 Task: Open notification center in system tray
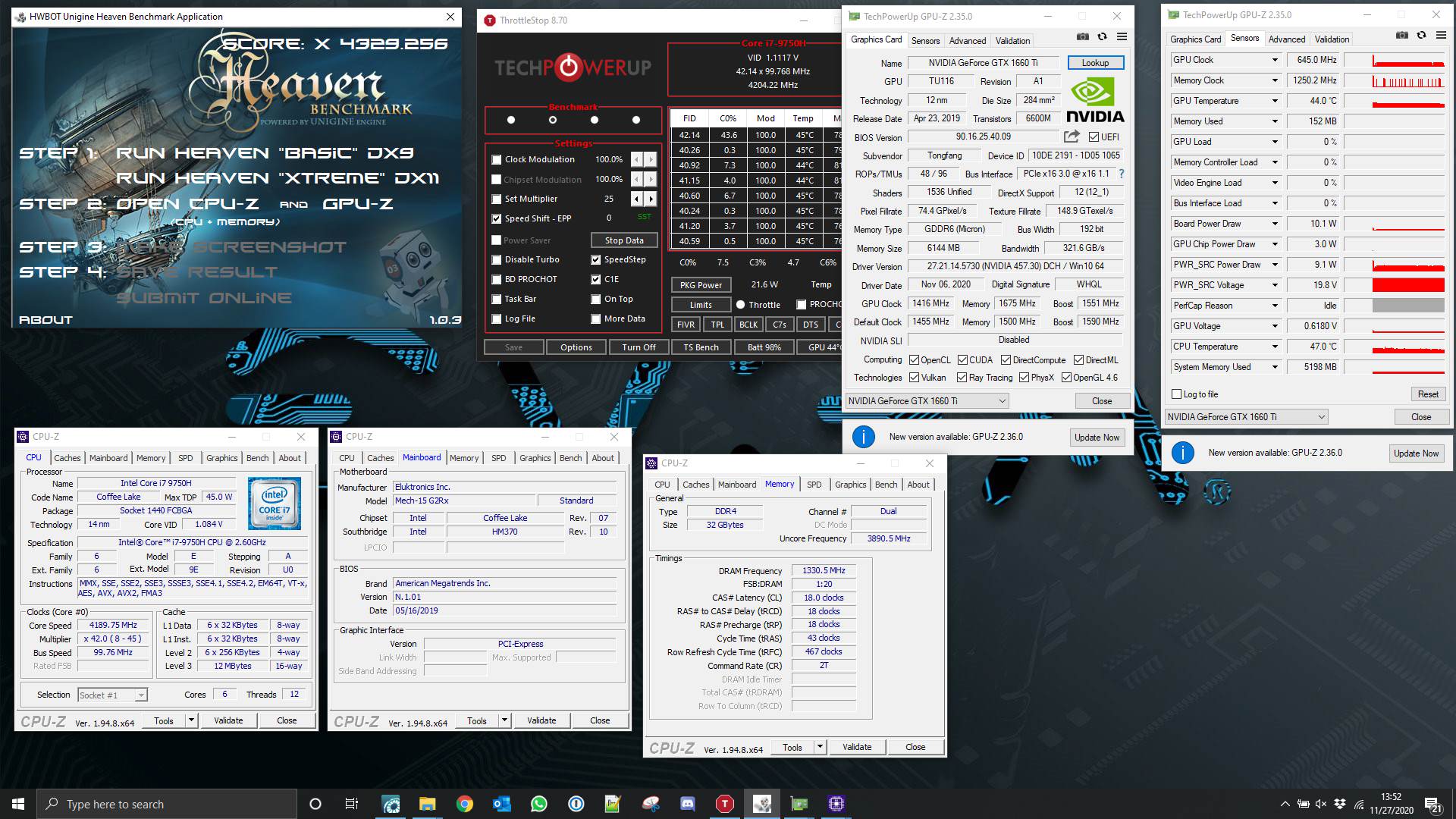coord(1432,804)
